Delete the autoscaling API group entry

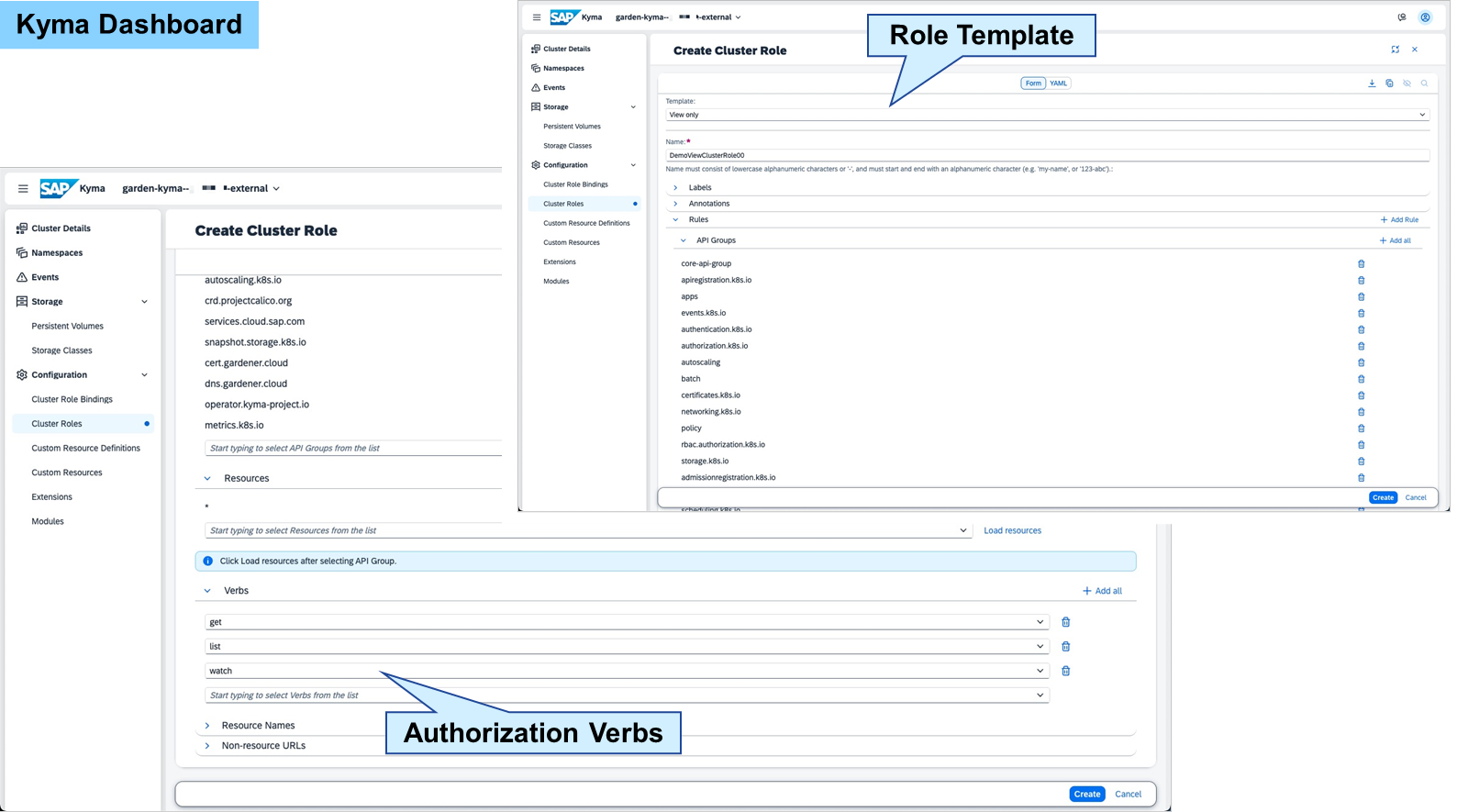click(x=1362, y=362)
